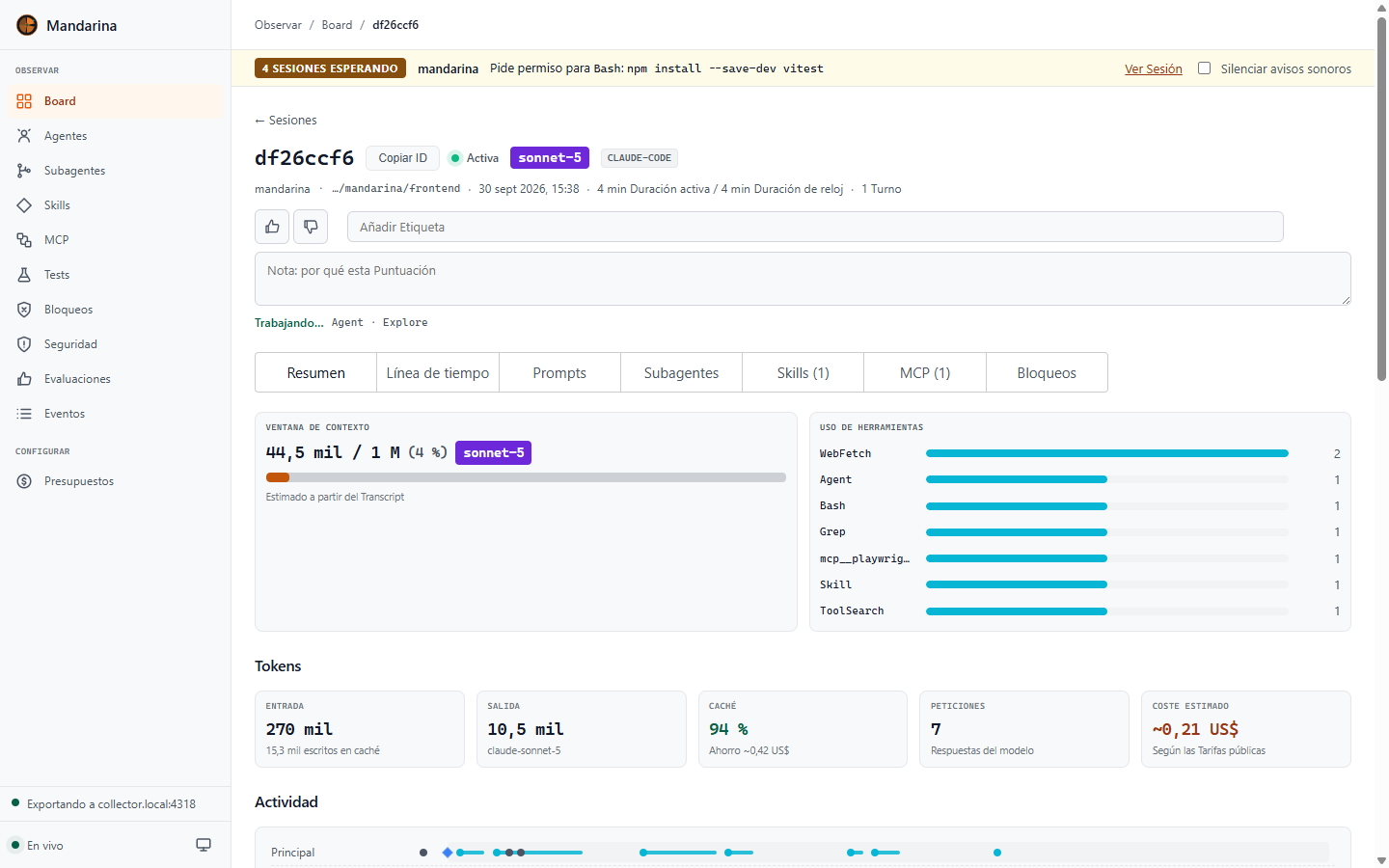Click the diamond marker on Principal timeline
The image size is (1389, 868).
[448, 853]
